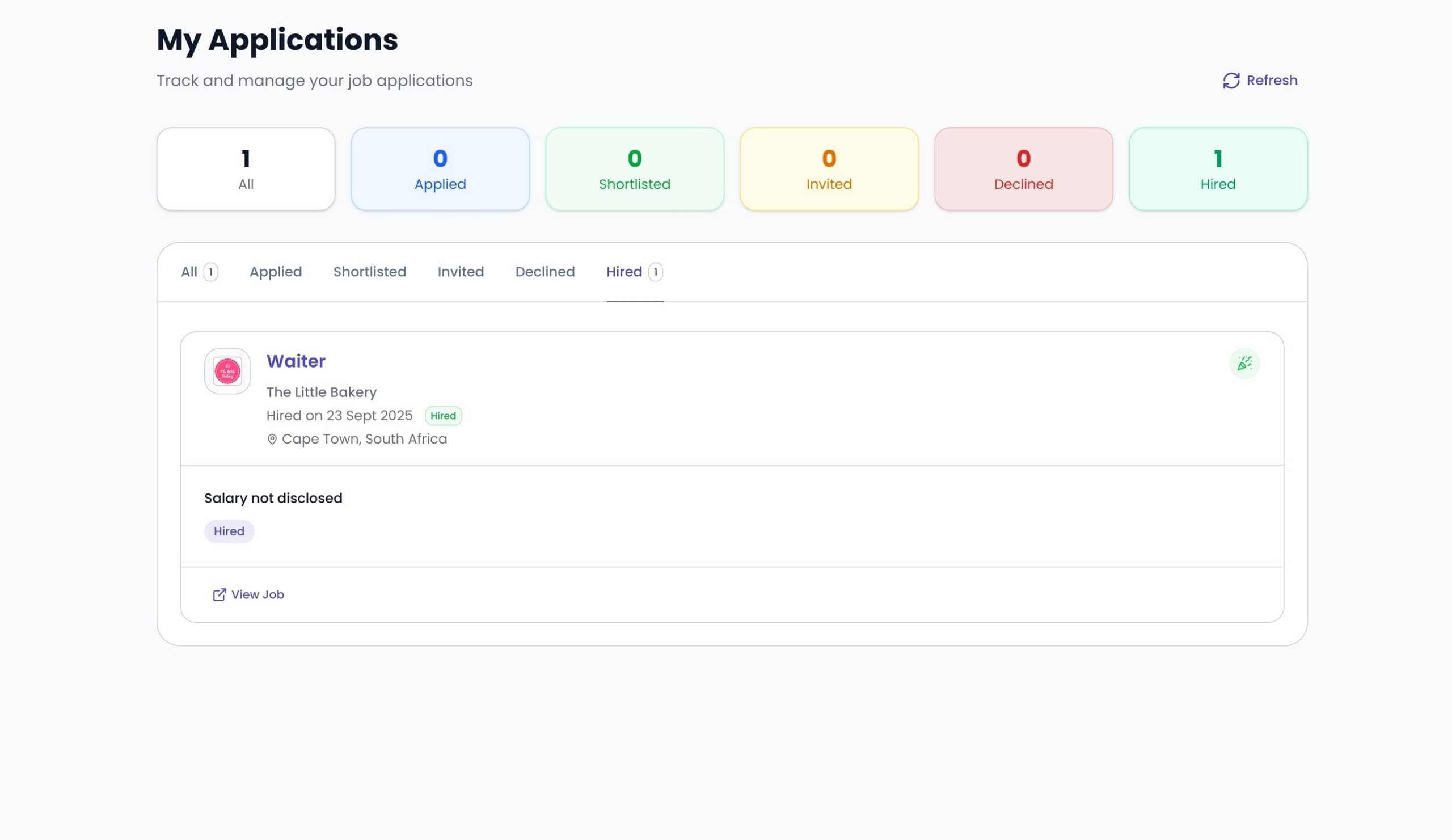Click the purple Hired tag below salary
This screenshot has width=1452, height=840.
pyautogui.click(x=229, y=531)
